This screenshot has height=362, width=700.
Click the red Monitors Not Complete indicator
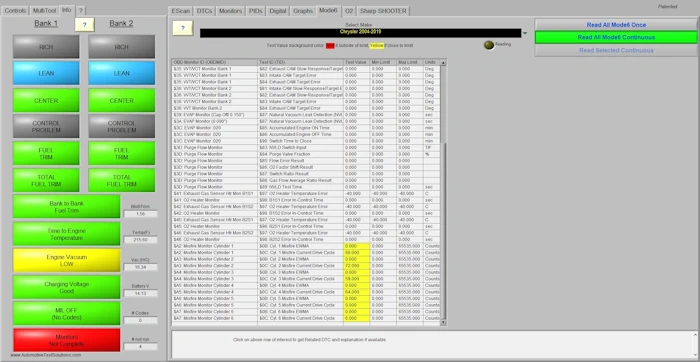coord(67,341)
